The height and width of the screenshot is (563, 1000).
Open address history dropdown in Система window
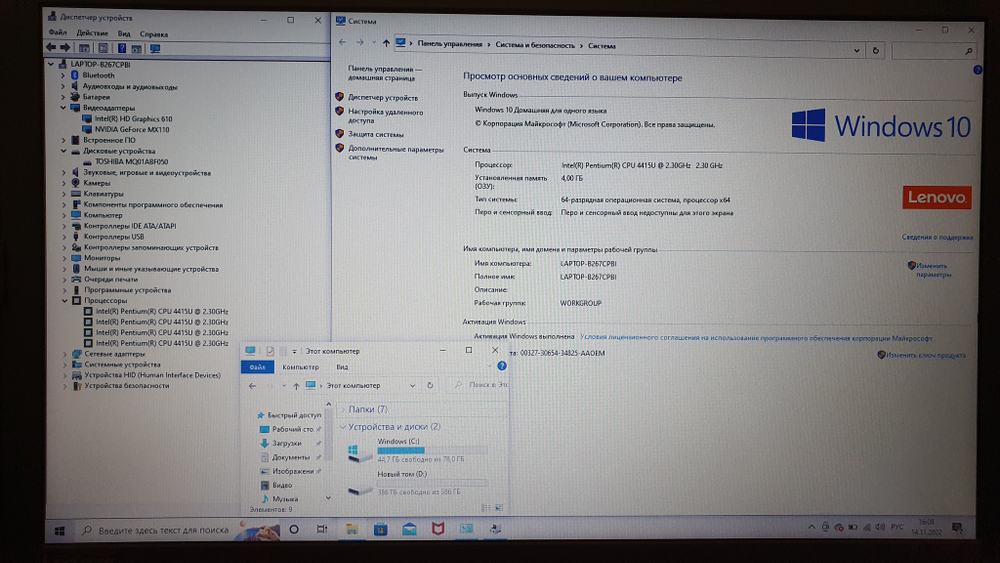coord(857,50)
